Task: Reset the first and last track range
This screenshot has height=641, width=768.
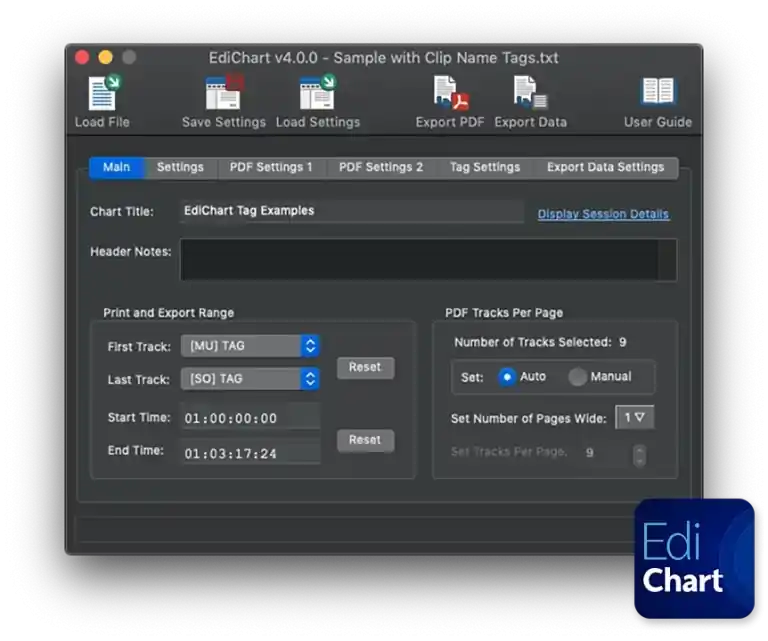Action: (x=365, y=367)
